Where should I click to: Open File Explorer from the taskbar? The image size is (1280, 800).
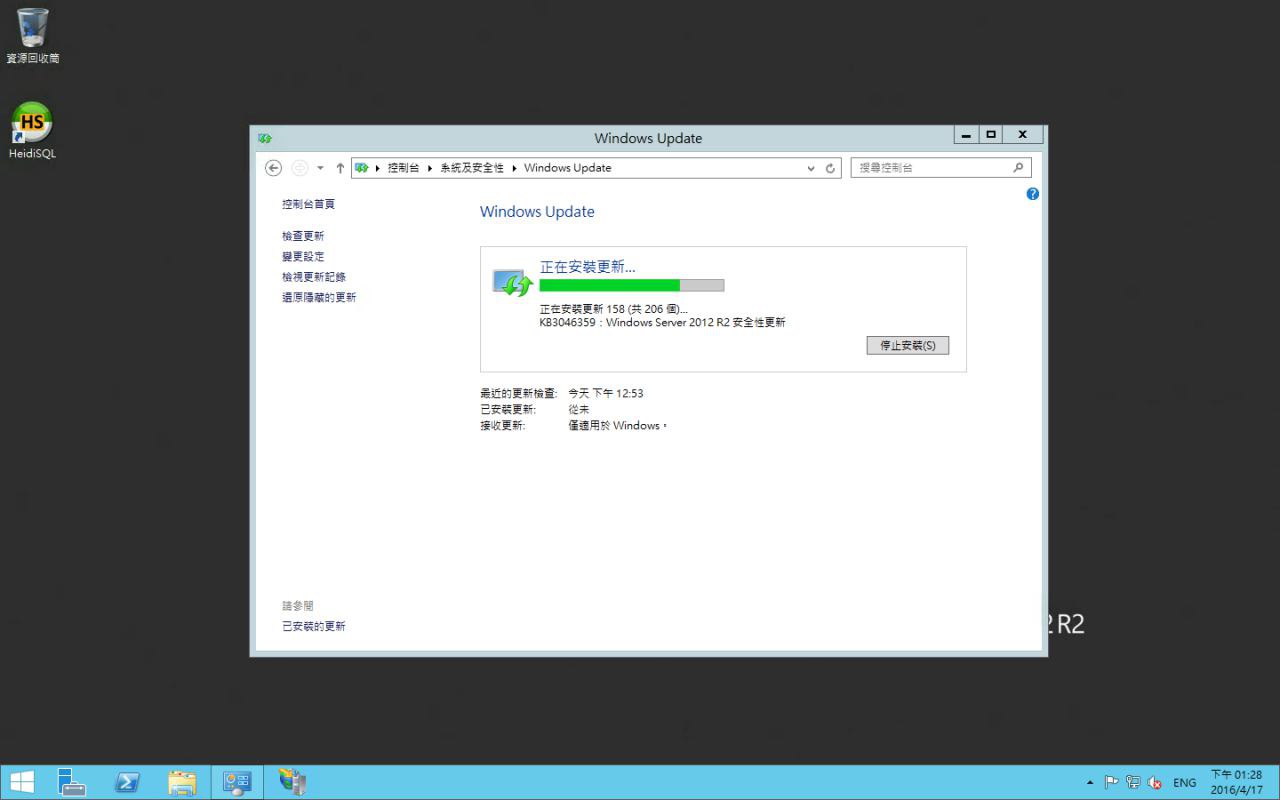182,782
